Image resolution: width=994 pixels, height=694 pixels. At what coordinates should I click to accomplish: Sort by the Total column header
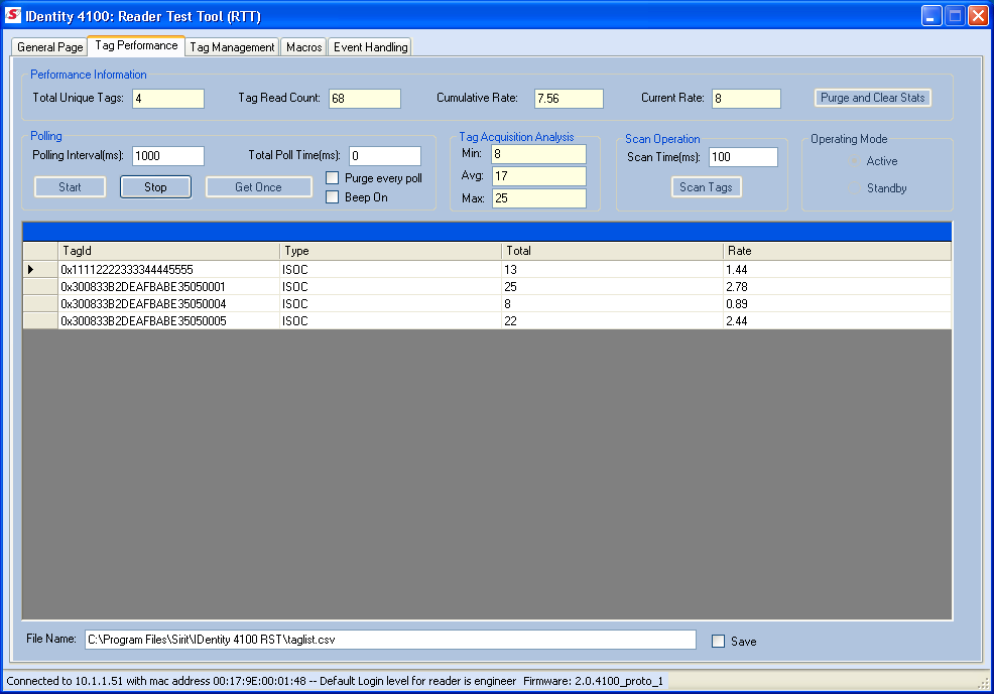(612, 251)
